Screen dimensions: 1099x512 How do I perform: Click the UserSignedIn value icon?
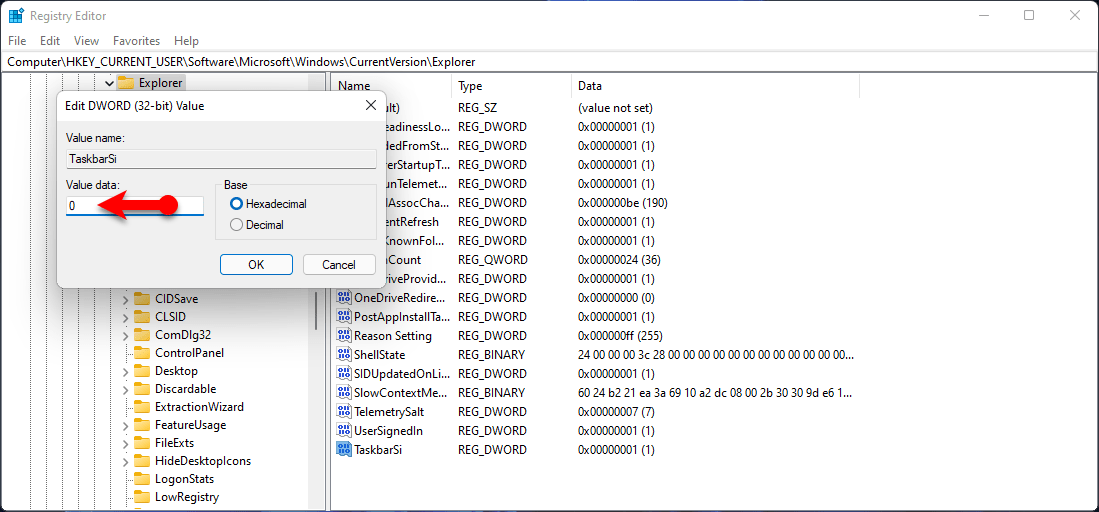343,430
